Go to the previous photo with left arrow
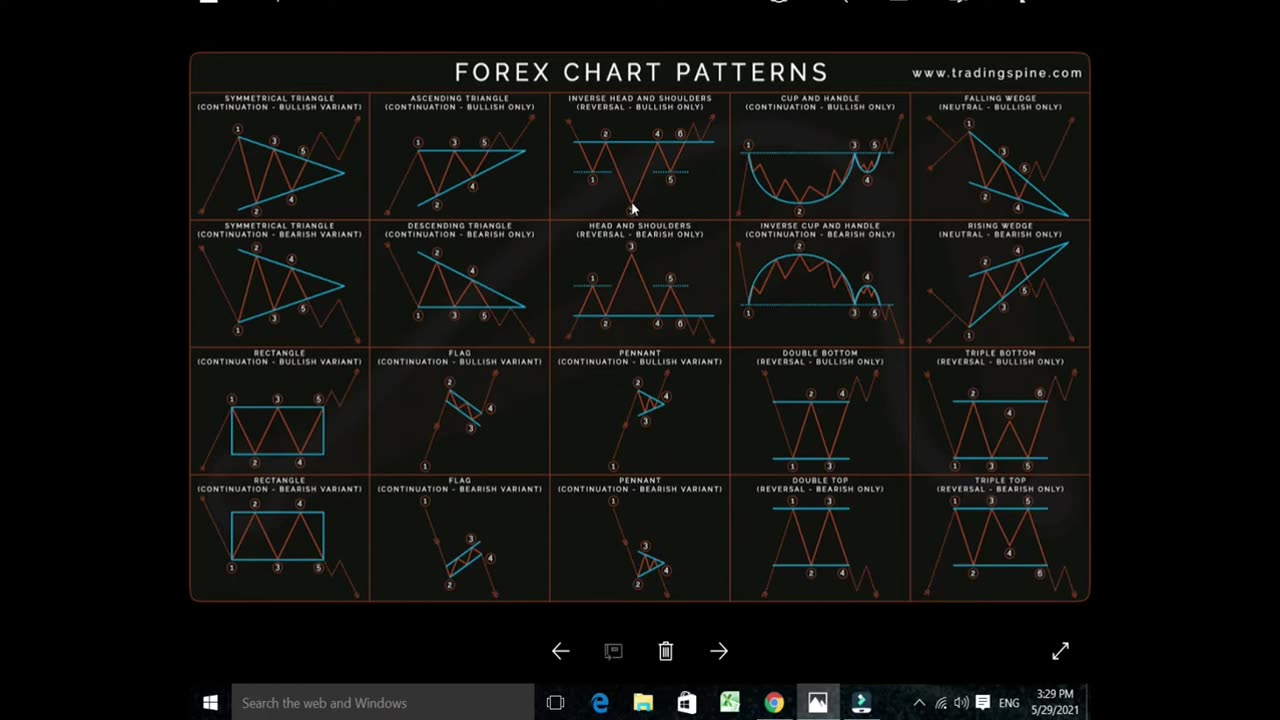 [561, 651]
